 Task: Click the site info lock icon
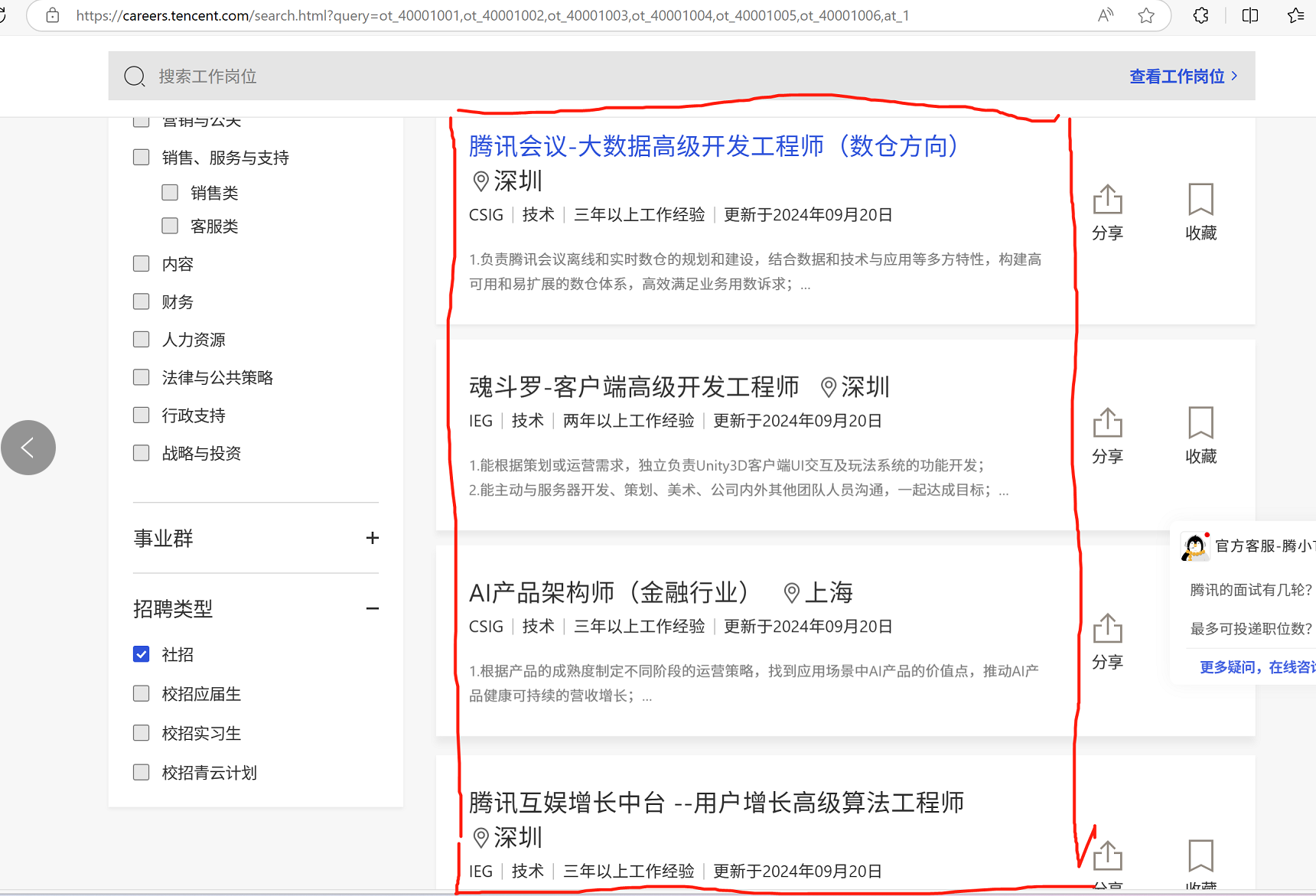click(x=53, y=15)
